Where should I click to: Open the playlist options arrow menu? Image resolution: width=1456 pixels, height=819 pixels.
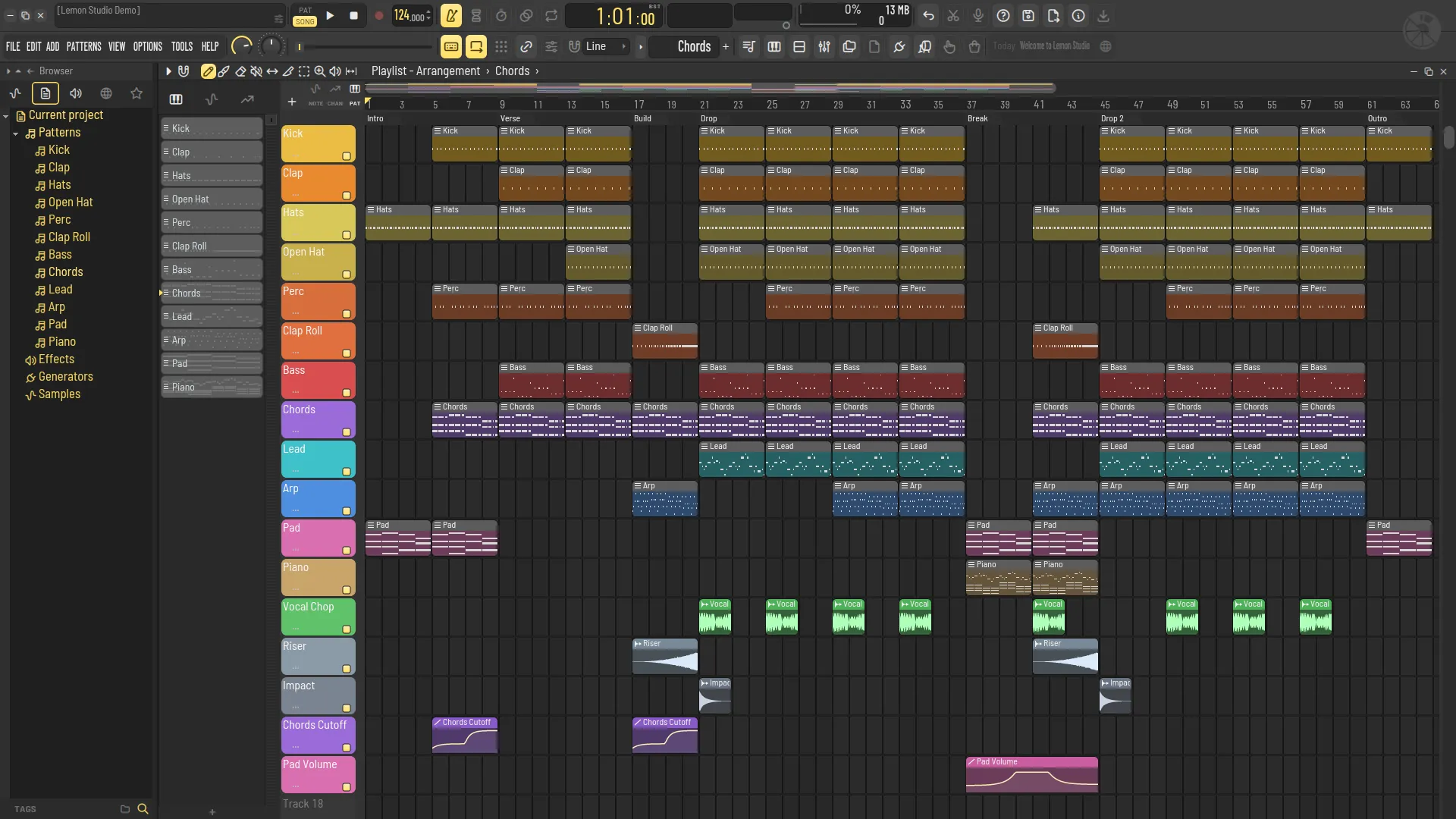pos(168,71)
